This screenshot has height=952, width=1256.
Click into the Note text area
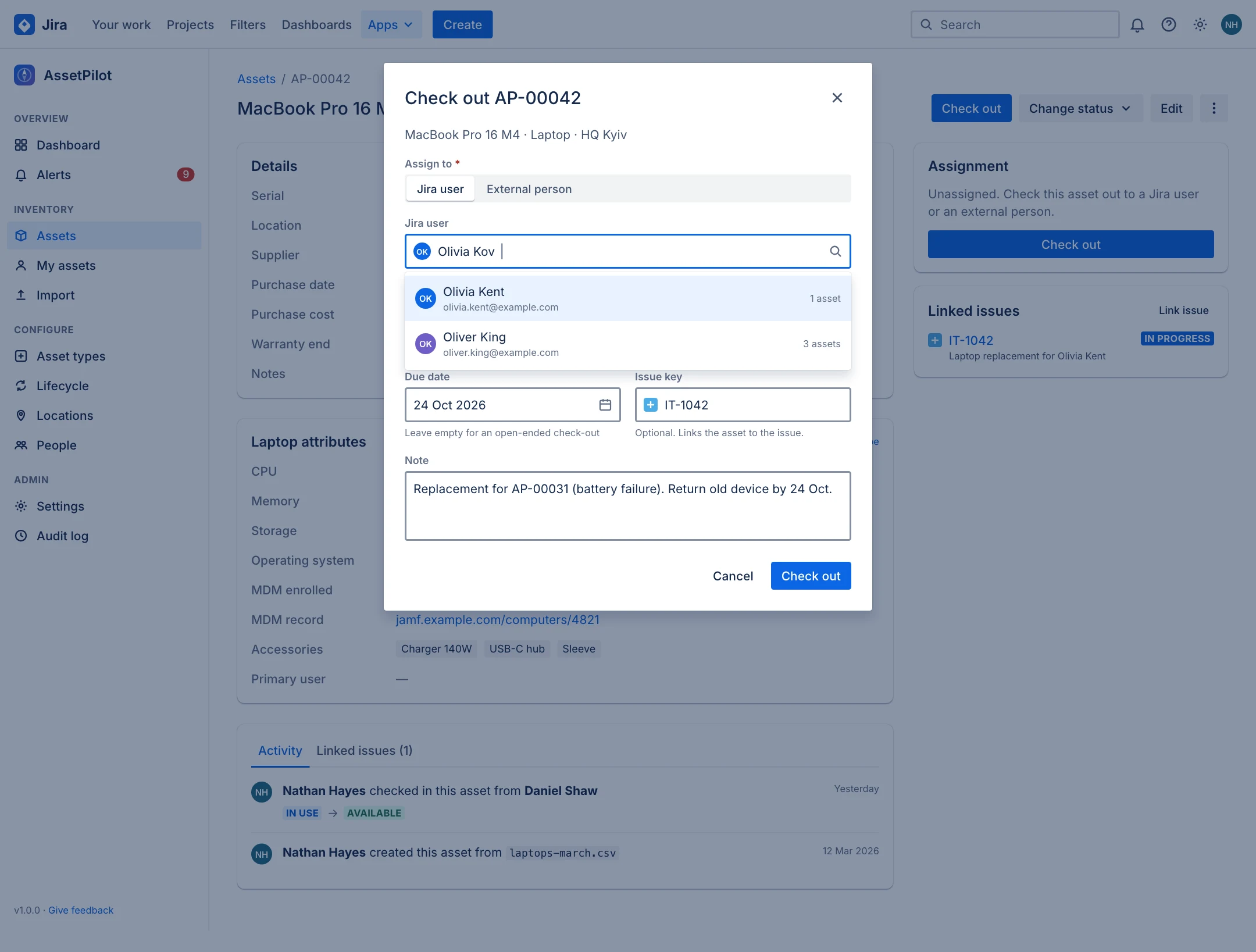point(628,506)
